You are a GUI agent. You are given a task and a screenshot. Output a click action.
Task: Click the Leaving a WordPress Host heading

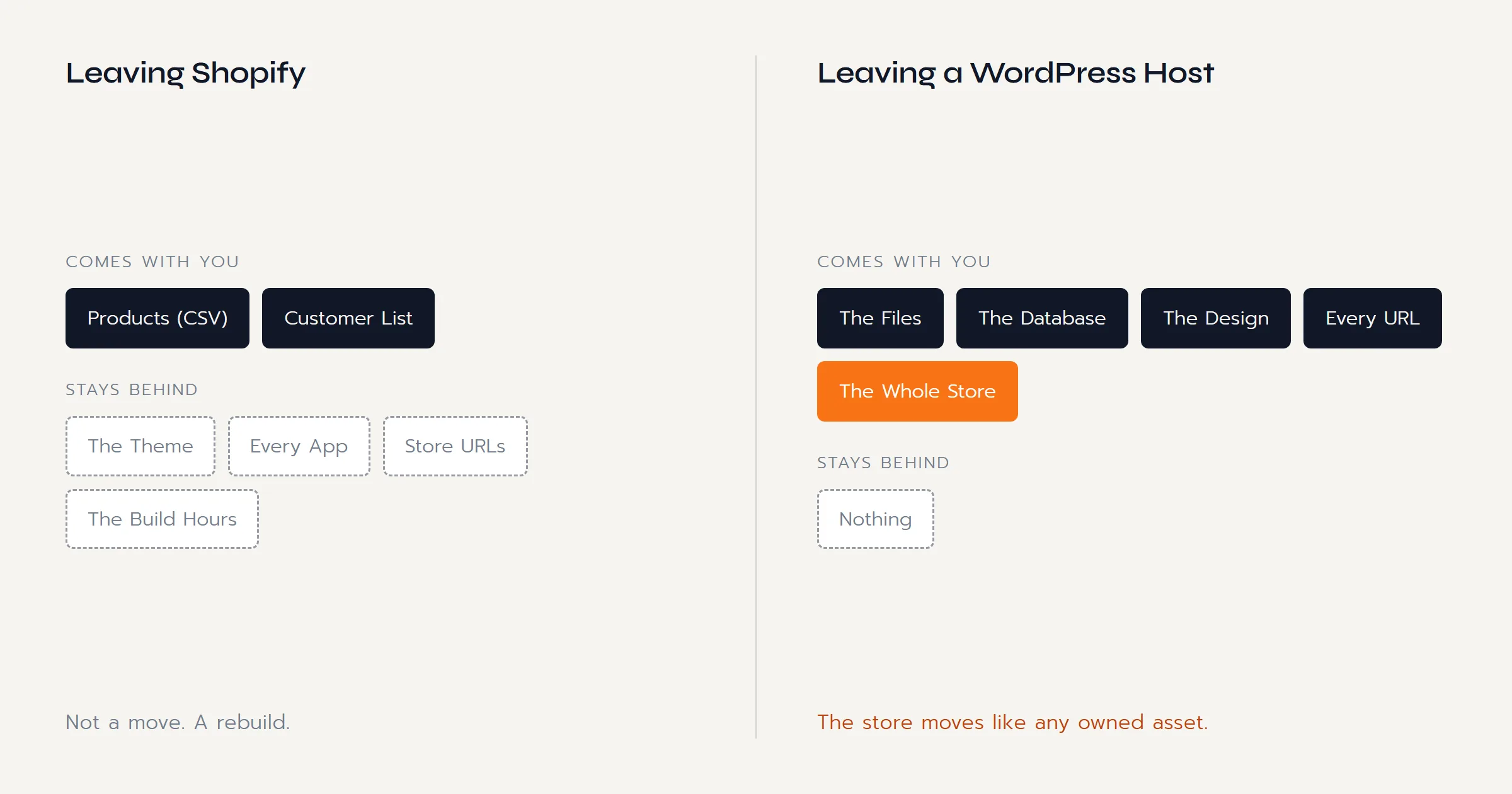click(1016, 73)
